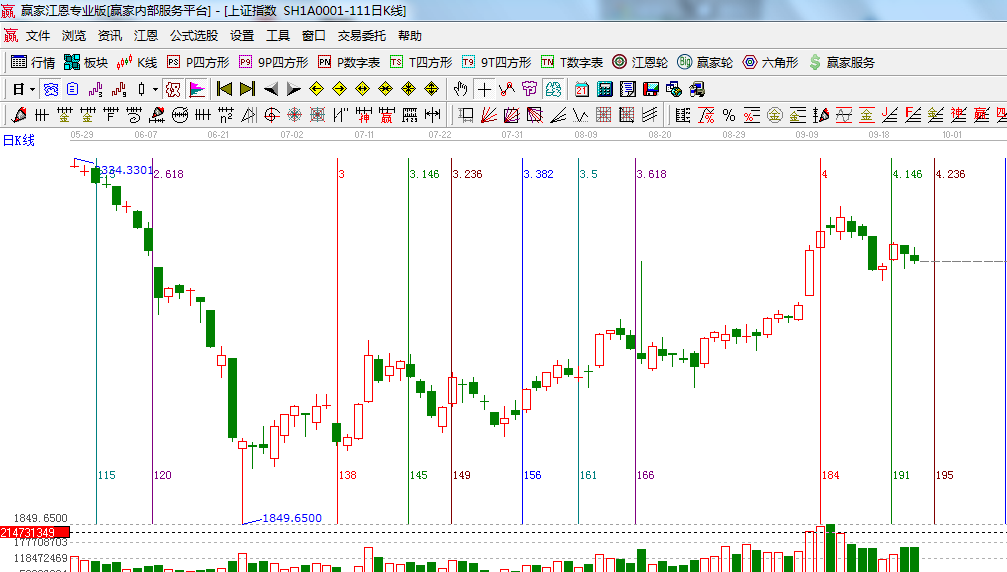Open the 江恩轮 Gann wheel tool
This screenshot has width=1007, height=572.
[640, 62]
